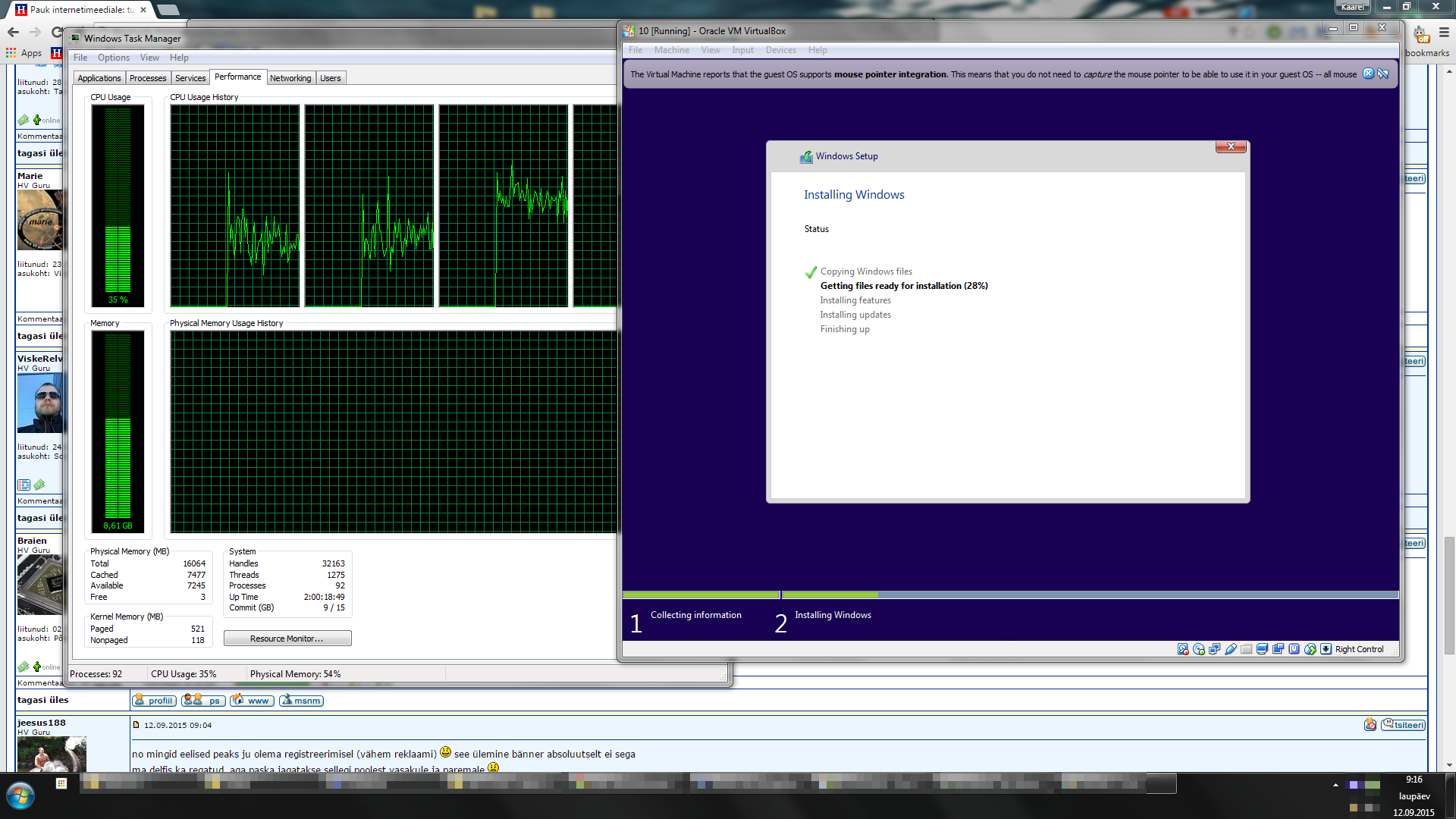Viewport: 1456px width, 819px height.
Task: Click 'Physical Memory: 54%' status text
Action: pyautogui.click(x=295, y=674)
